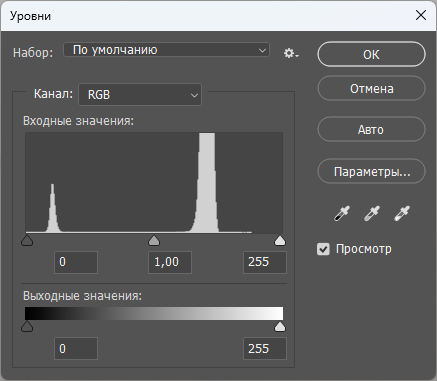Select the gray point eyedropper
This screenshot has width=437, height=381.
coord(372,214)
